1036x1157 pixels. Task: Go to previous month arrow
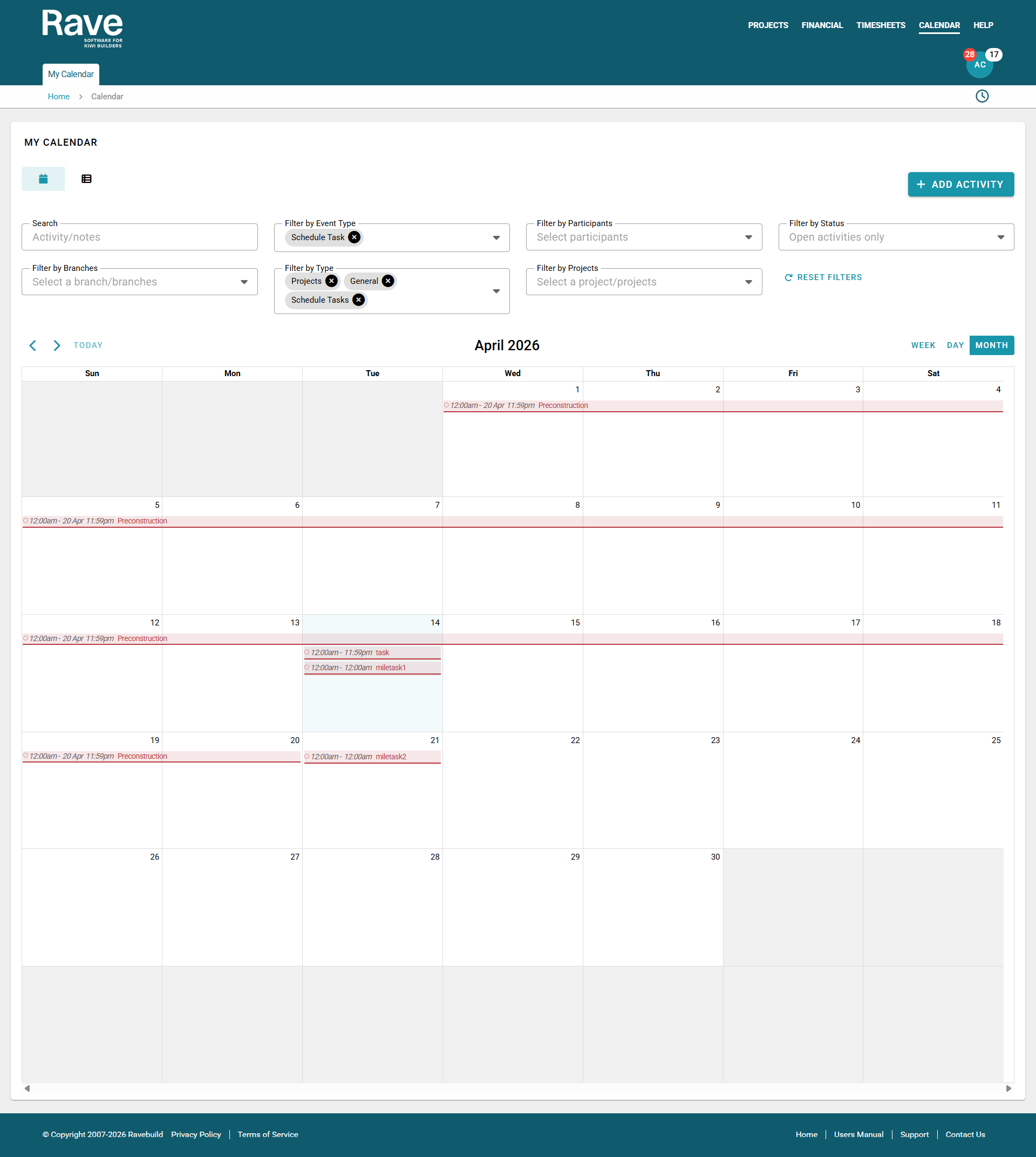pyautogui.click(x=33, y=345)
